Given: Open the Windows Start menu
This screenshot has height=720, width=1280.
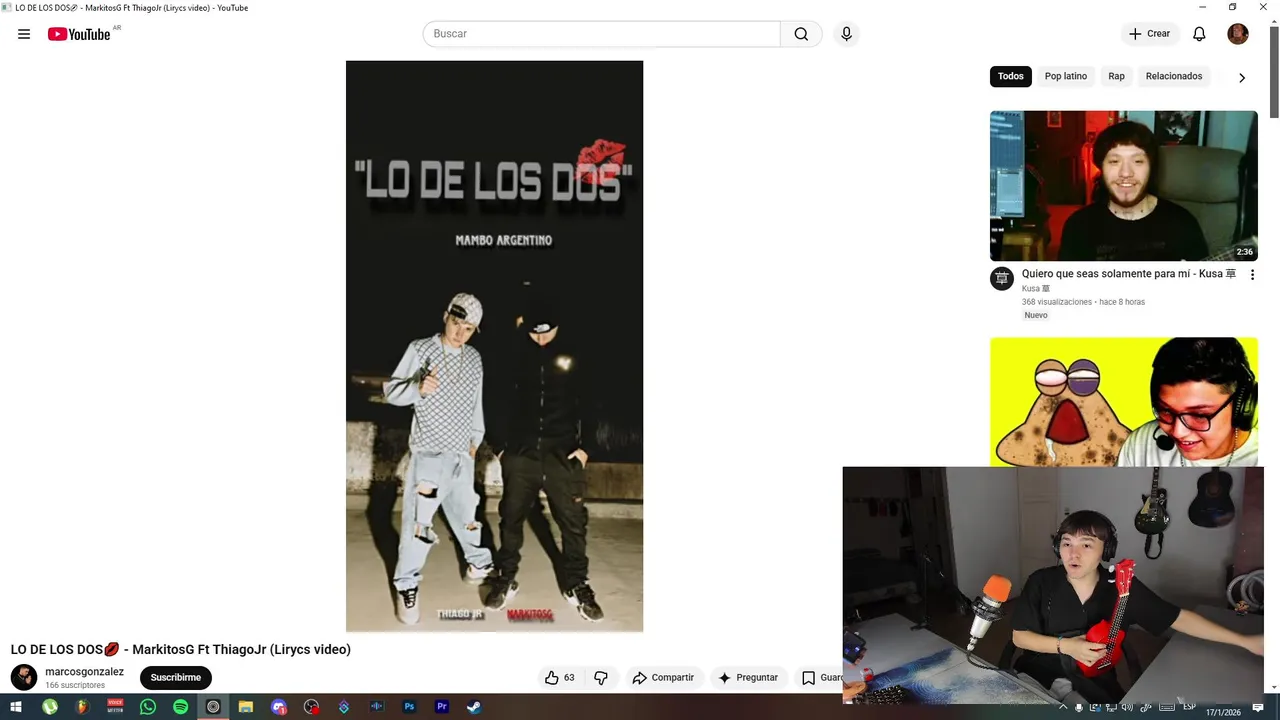Looking at the screenshot, I should pyautogui.click(x=16, y=707).
